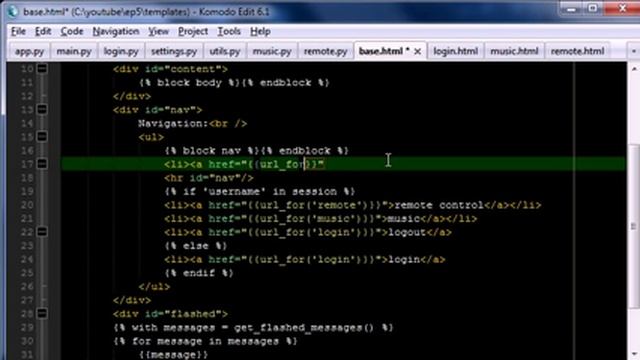Open the Edit menu
This screenshot has width=640, height=360.
click(43, 31)
